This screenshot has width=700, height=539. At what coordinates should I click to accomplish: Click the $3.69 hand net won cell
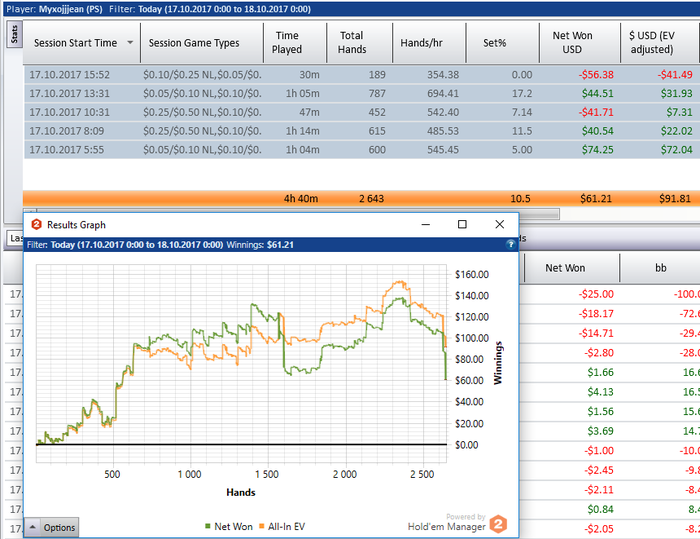(x=600, y=431)
